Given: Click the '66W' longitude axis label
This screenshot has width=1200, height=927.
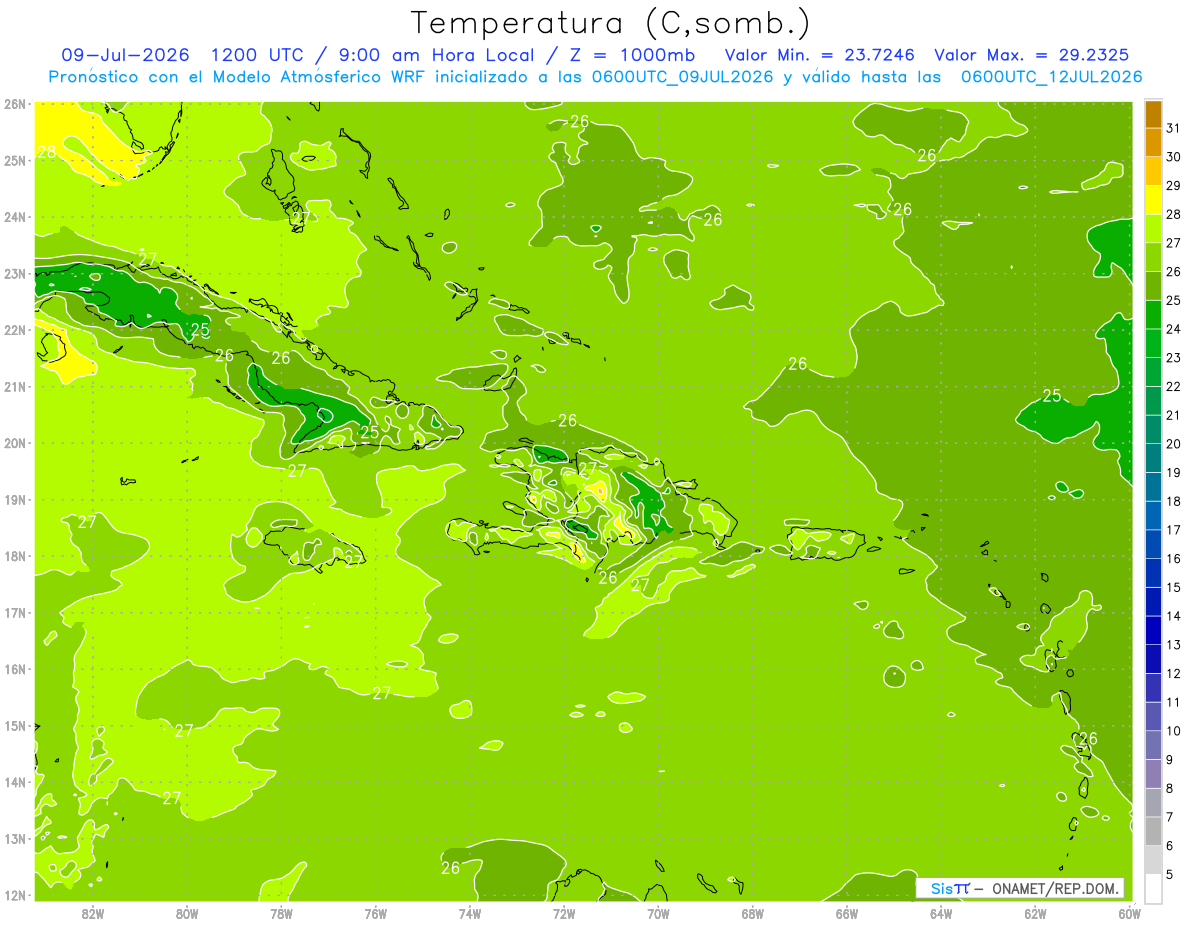Looking at the screenshot, I should 847,913.
